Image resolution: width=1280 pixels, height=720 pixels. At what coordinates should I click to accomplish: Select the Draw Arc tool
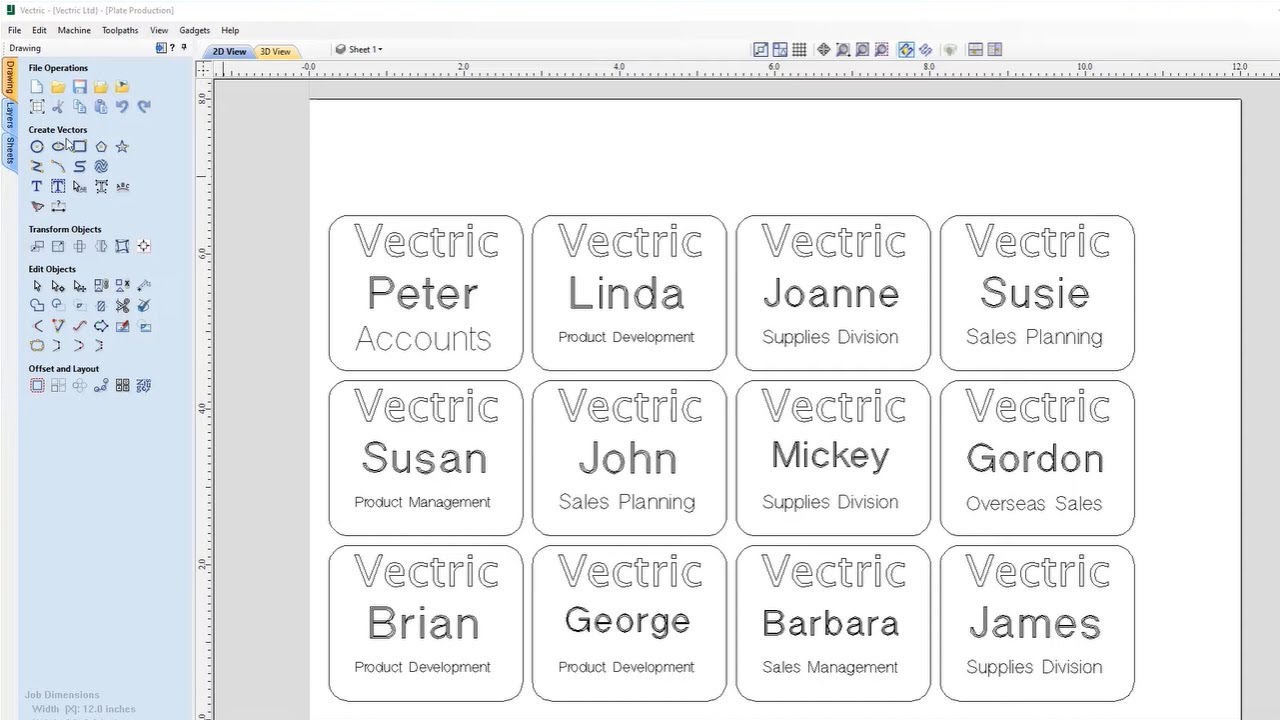(x=58, y=166)
